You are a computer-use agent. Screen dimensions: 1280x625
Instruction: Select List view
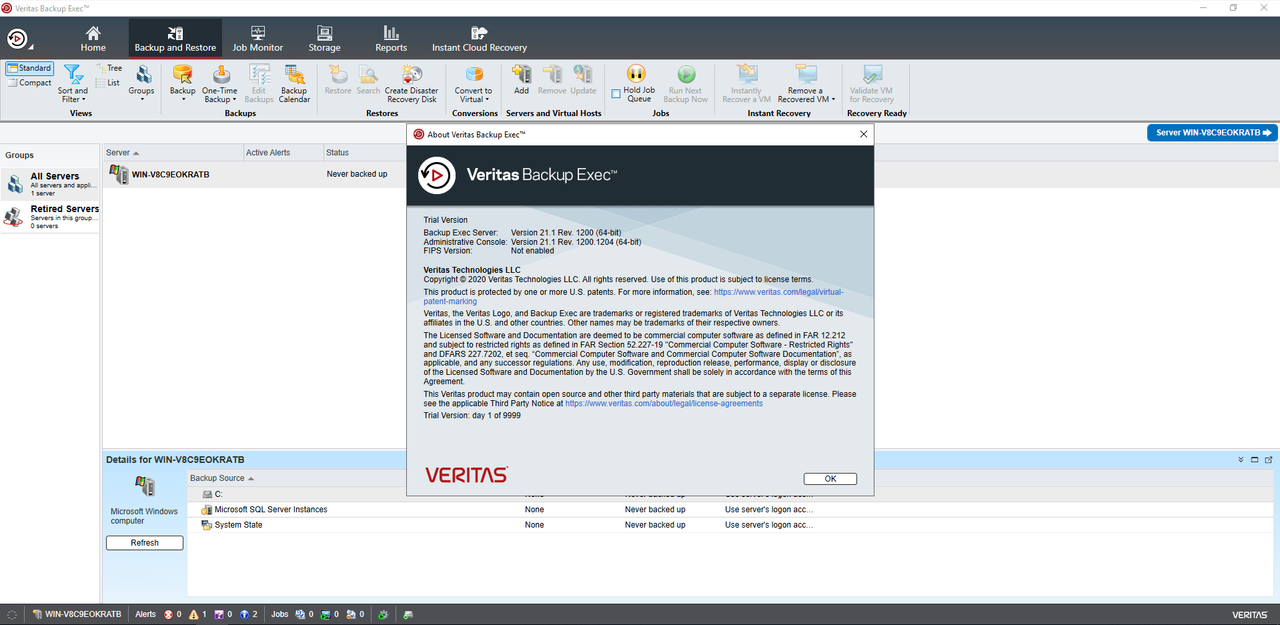click(x=108, y=83)
